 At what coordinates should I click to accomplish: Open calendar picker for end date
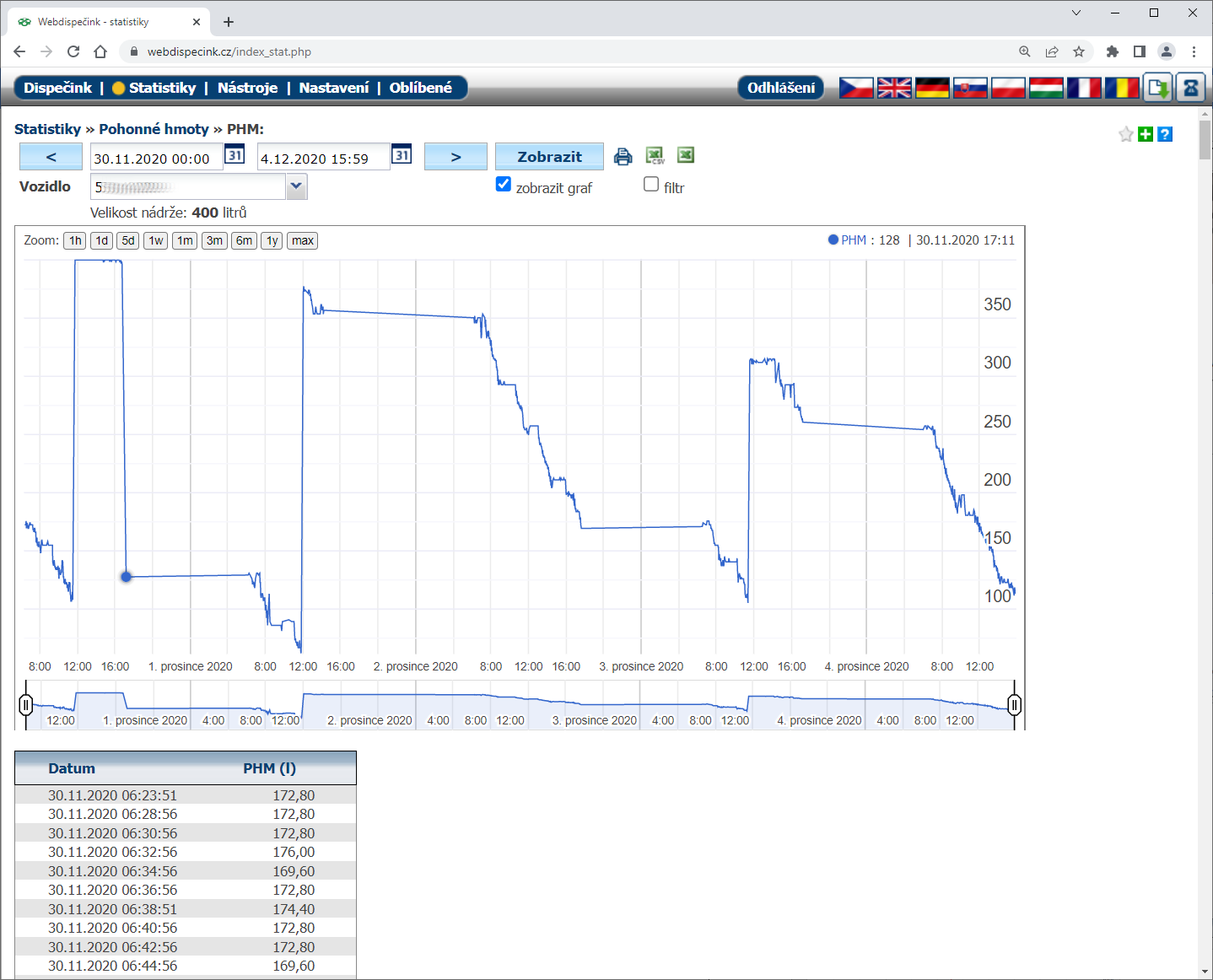point(402,155)
